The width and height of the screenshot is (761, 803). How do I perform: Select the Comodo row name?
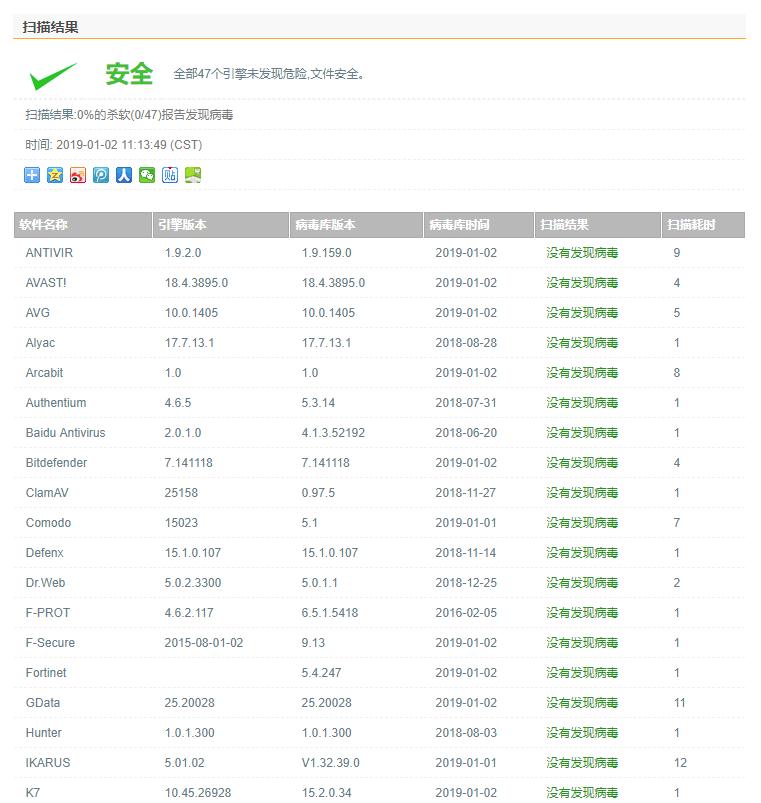click(x=48, y=522)
